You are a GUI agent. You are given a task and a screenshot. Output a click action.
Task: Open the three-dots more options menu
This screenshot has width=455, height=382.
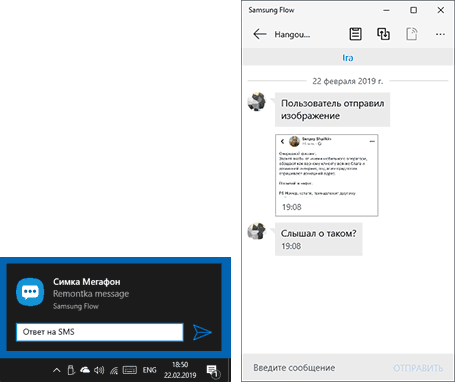440,34
